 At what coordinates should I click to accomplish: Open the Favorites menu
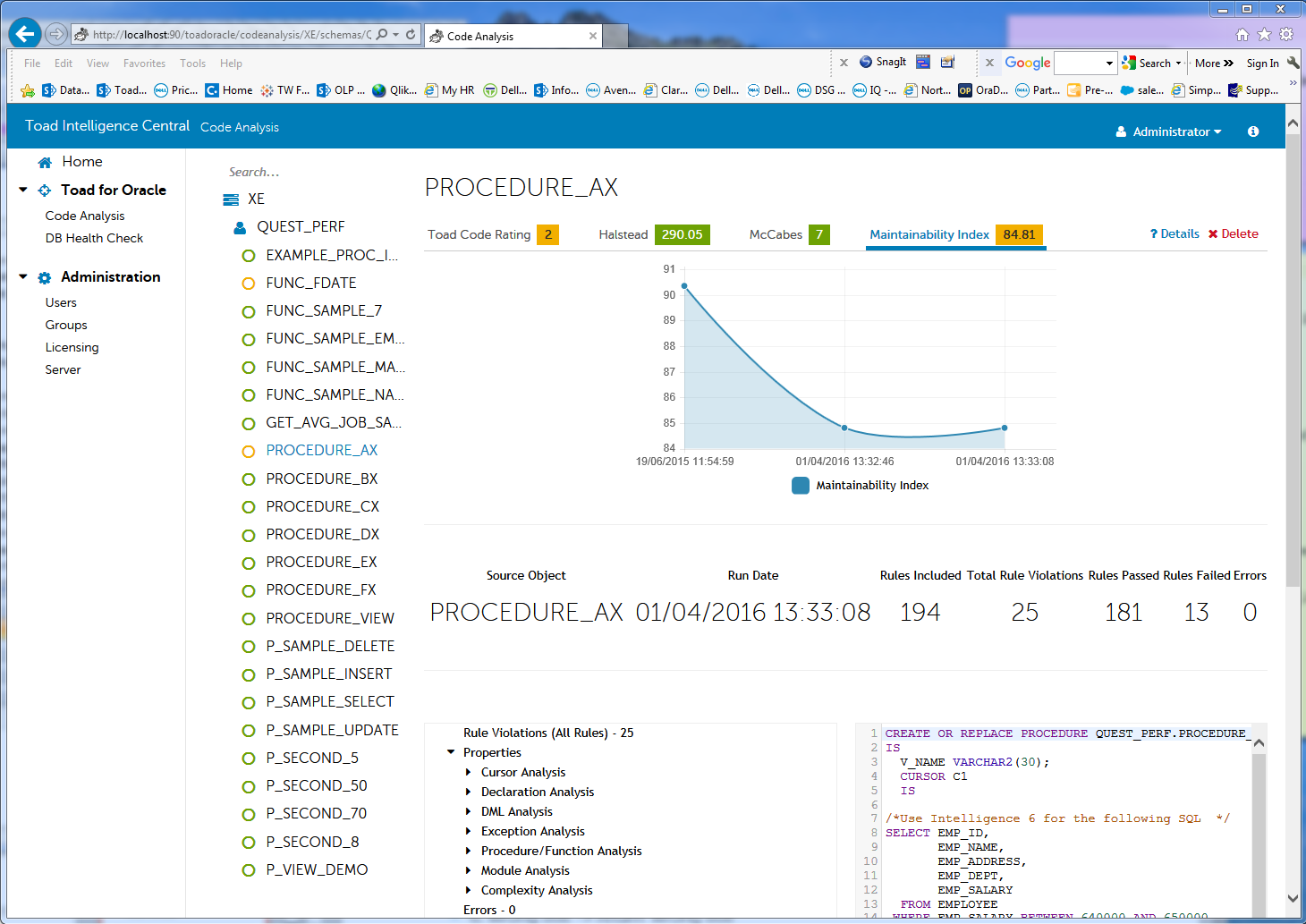click(x=144, y=64)
